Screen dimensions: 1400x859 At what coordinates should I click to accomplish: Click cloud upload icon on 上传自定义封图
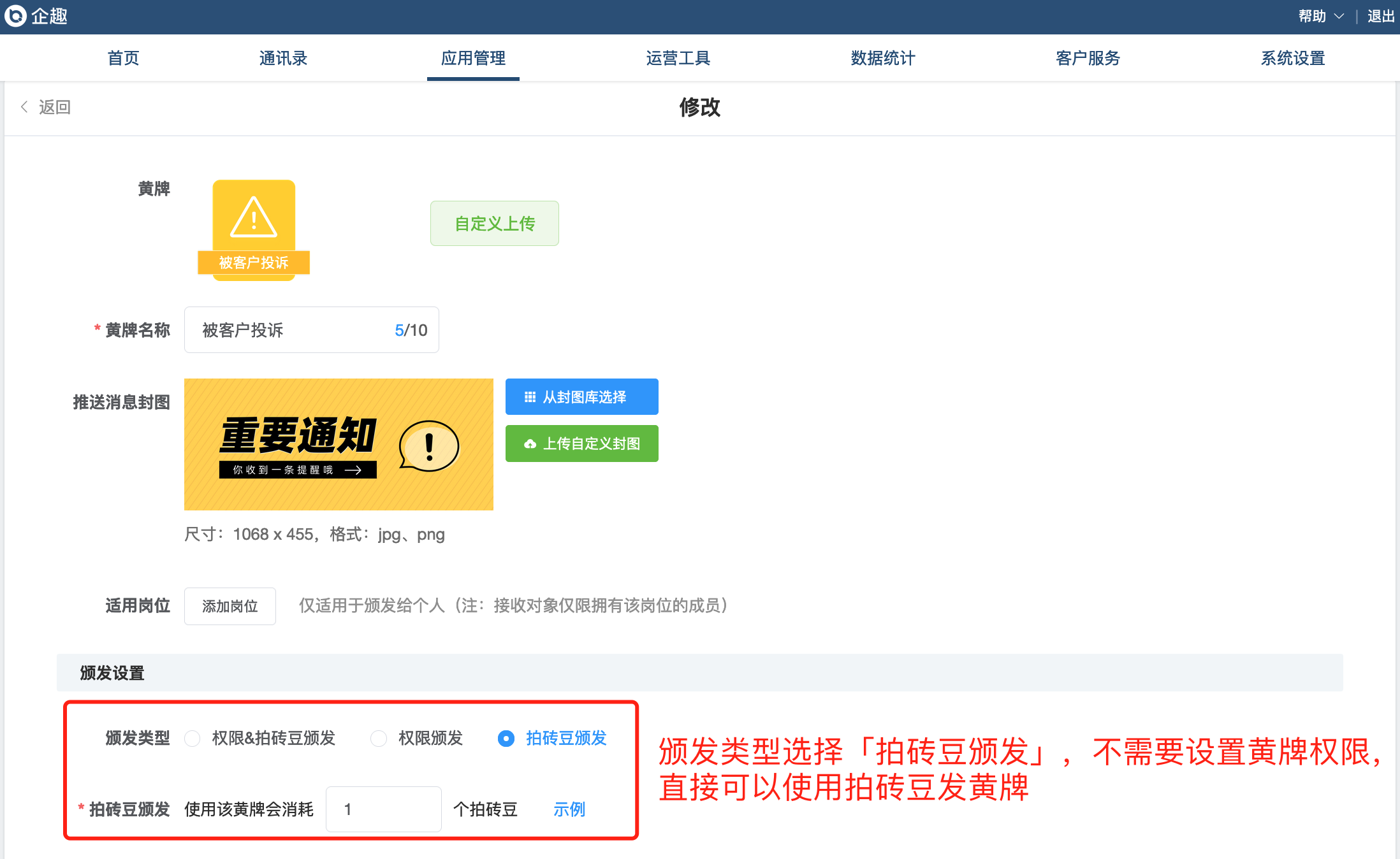[x=530, y=444]
